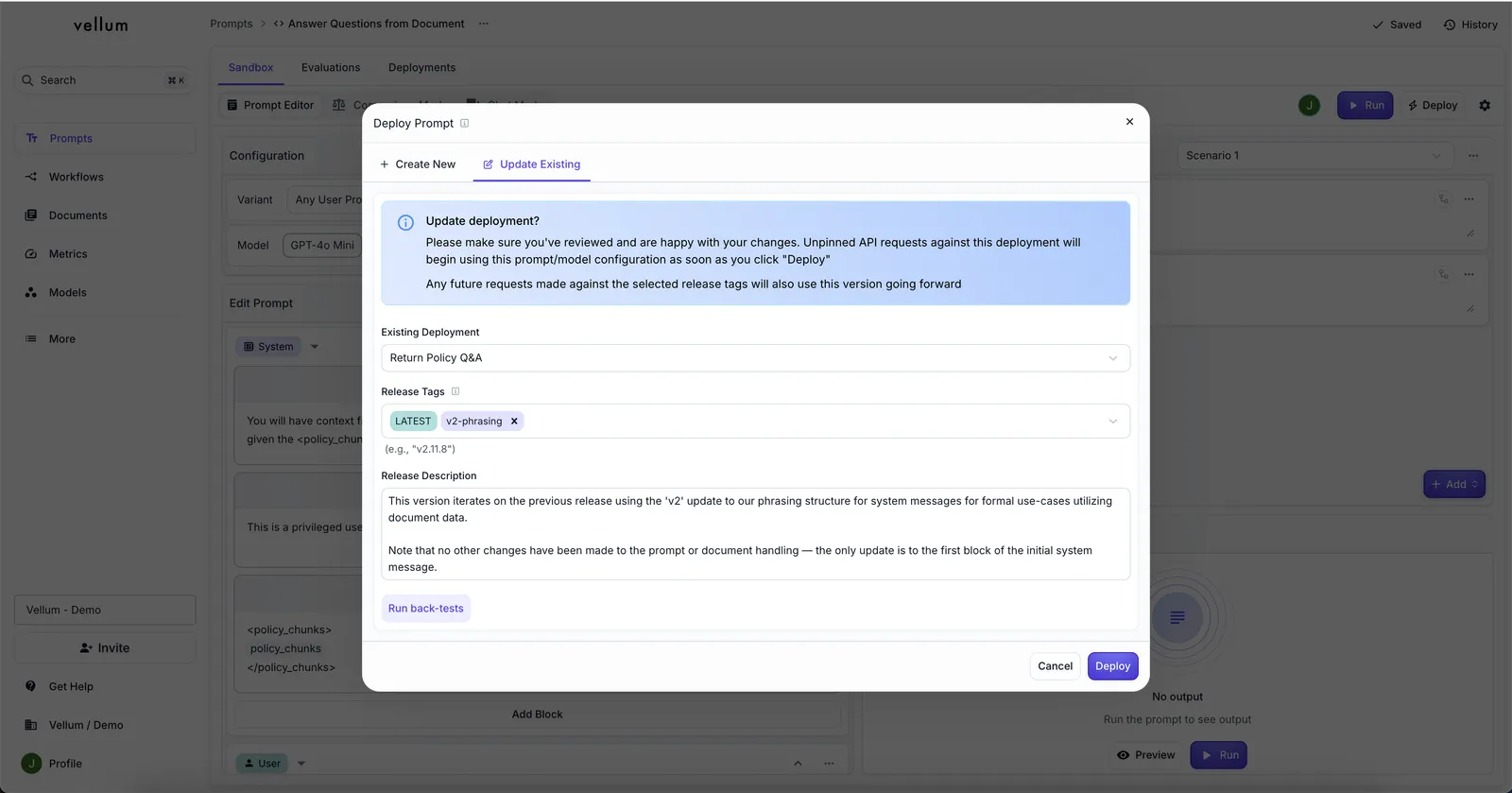
Task: Click the Vellum logo
Action: point(100,26)
